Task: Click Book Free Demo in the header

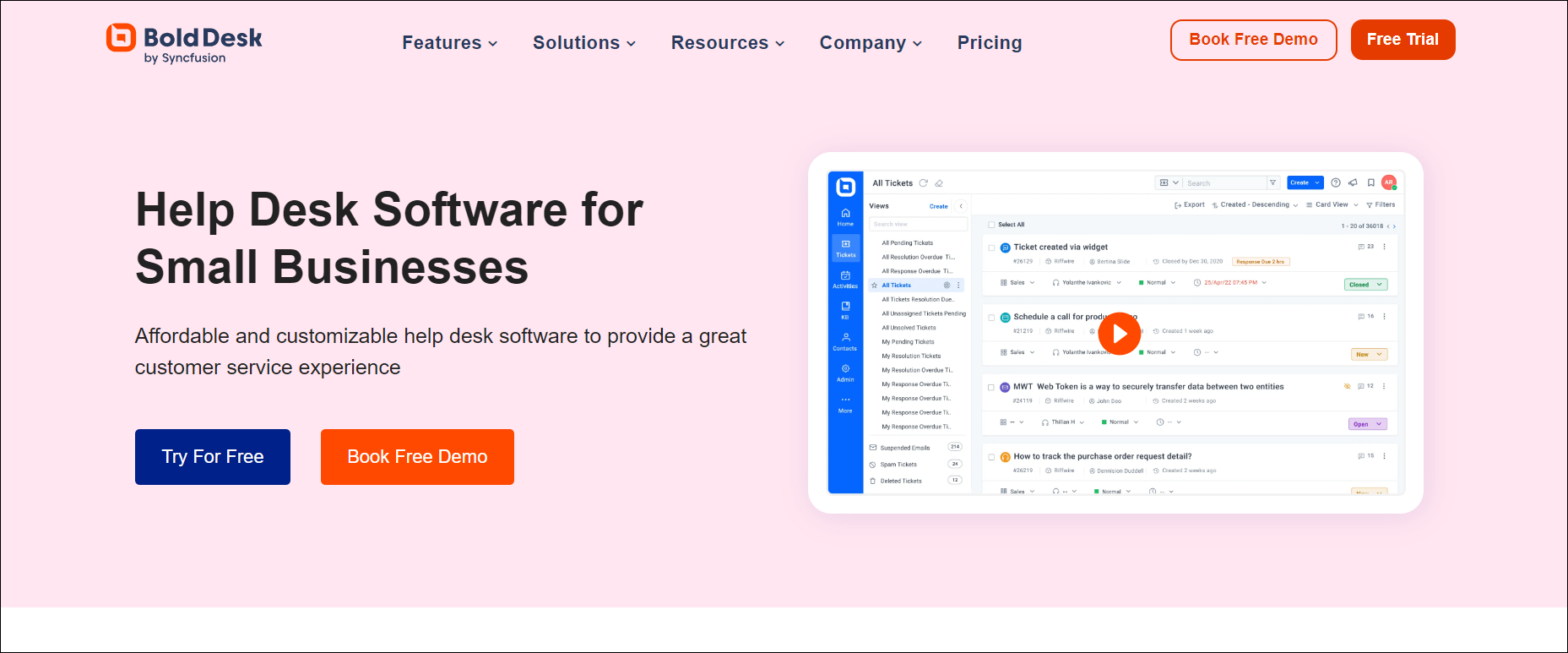Action: point(1253,40)
